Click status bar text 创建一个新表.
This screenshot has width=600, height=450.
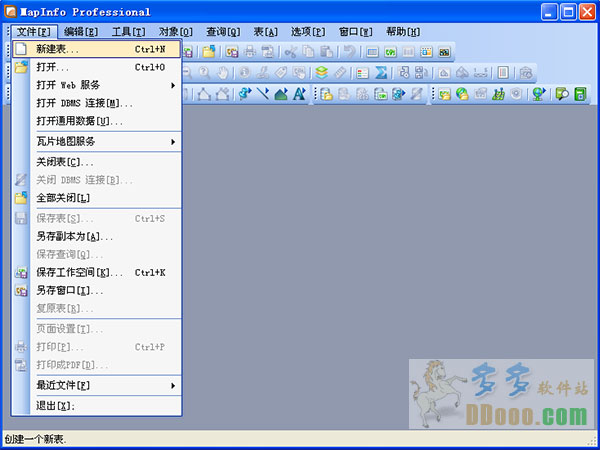click(x=35, y=439)
